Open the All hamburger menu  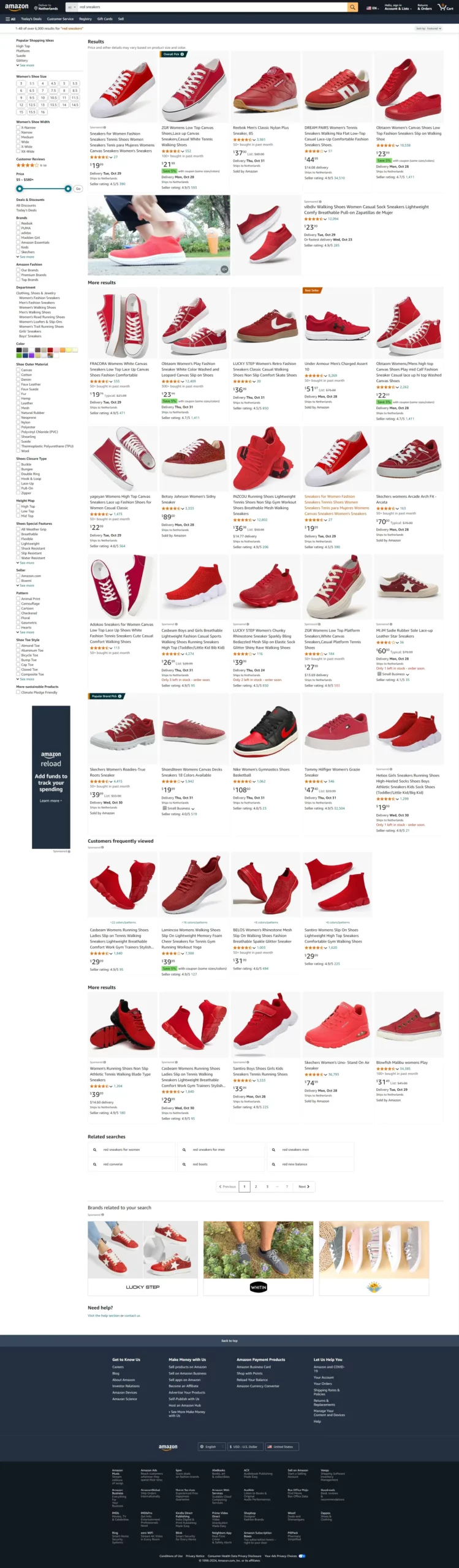coord(10,19)
